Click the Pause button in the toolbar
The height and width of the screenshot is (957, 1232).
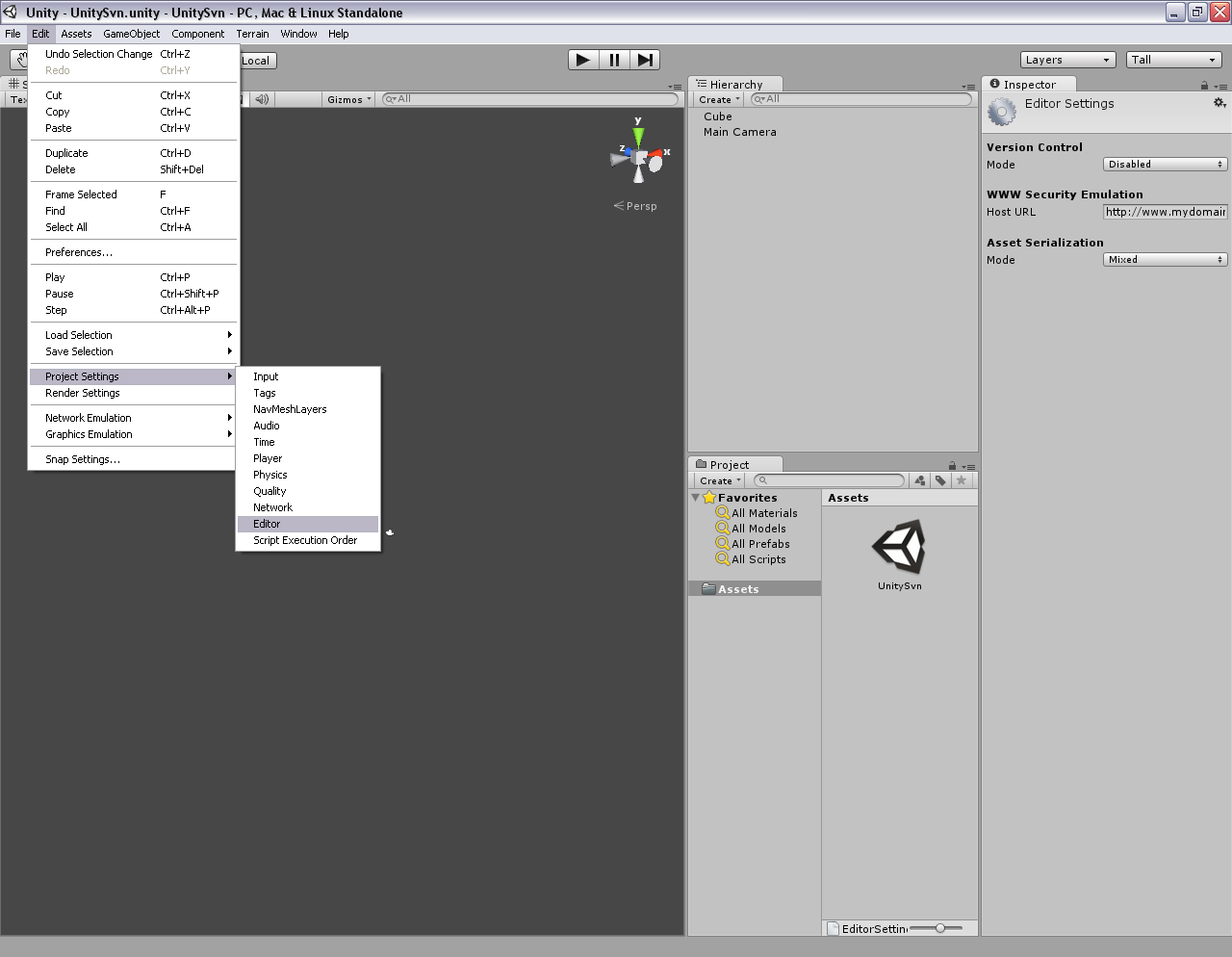[614, 60]
